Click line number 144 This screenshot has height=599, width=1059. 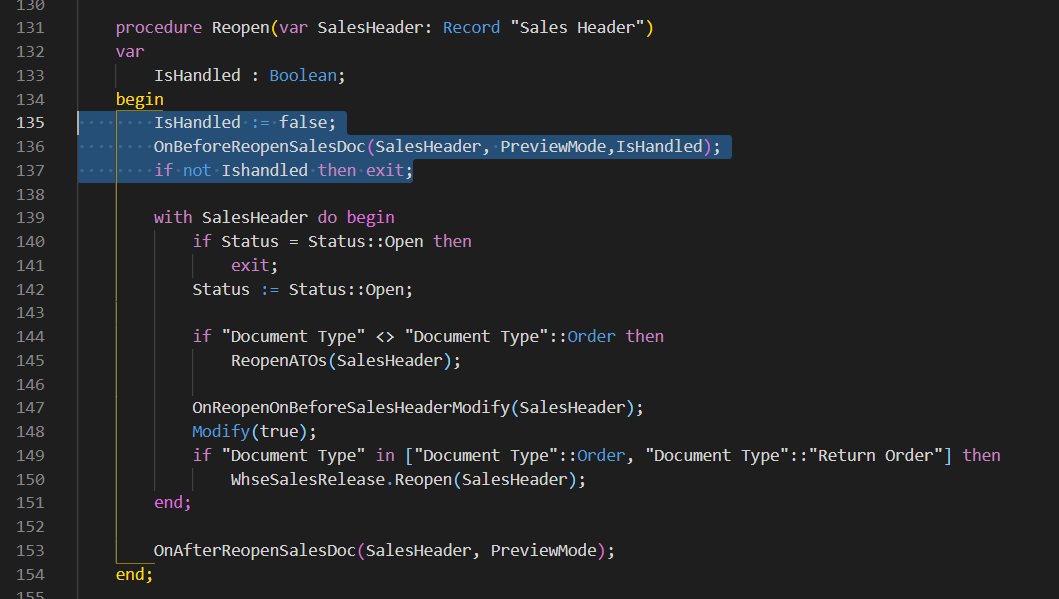pyautogui.click(x=30, y=336)
